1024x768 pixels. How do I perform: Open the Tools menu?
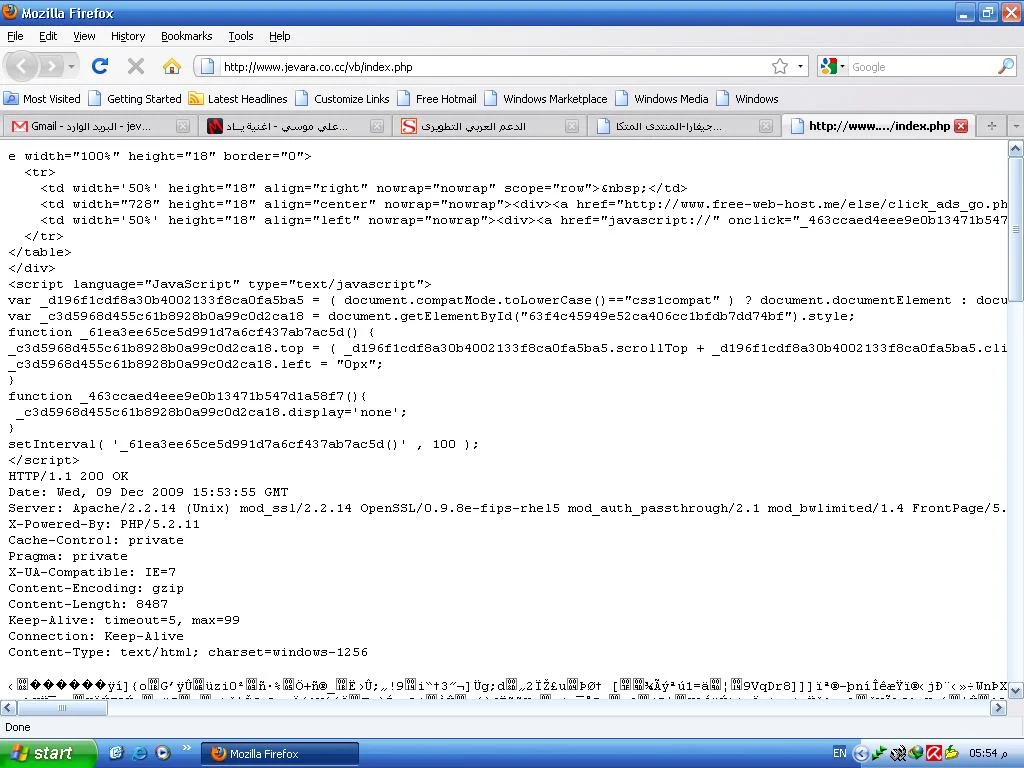(x=241, y=36)
